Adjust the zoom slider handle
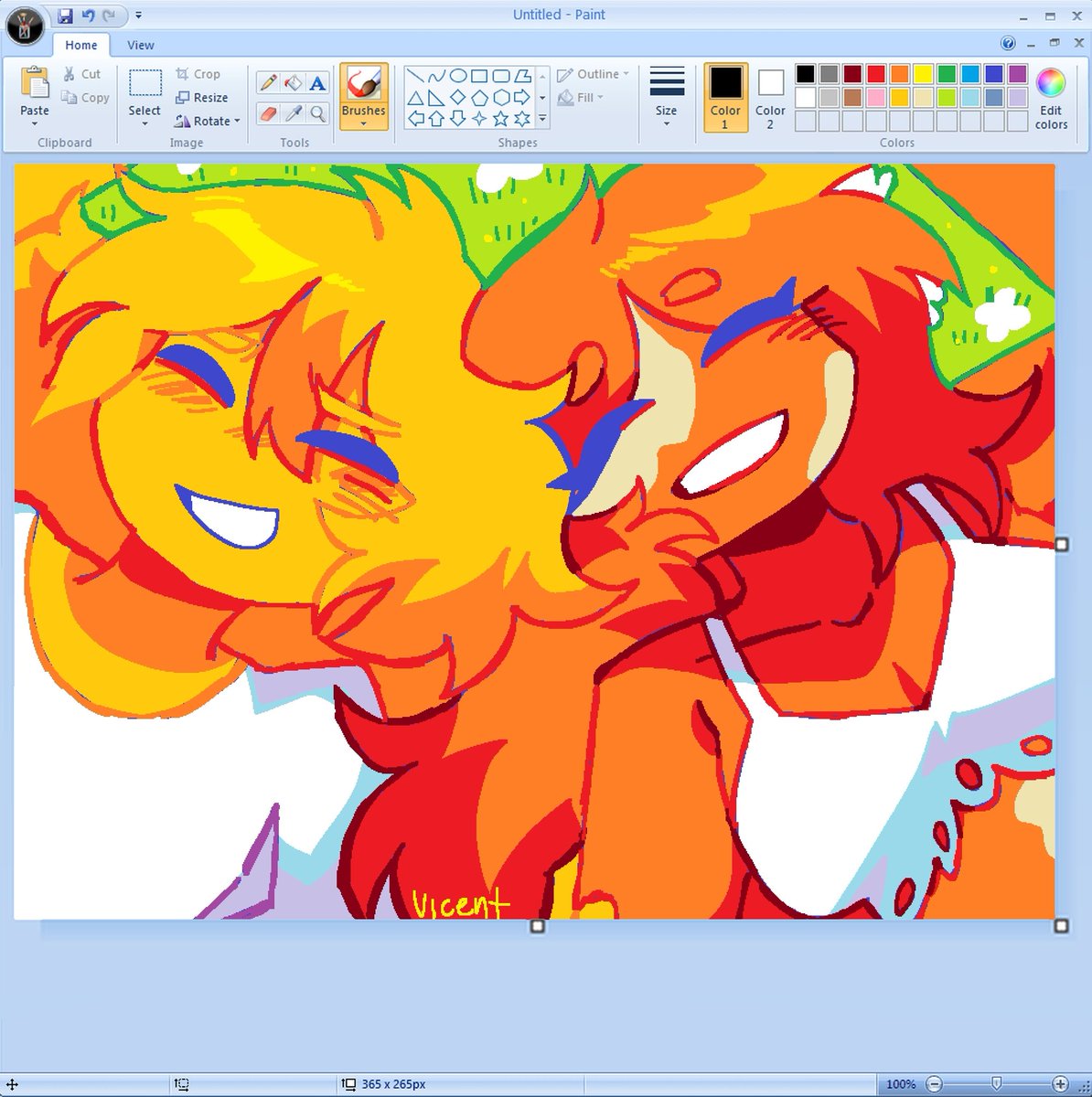Image resolution: width=1092 pixels, height=1097 pixels. click(x=996, y=1084)
